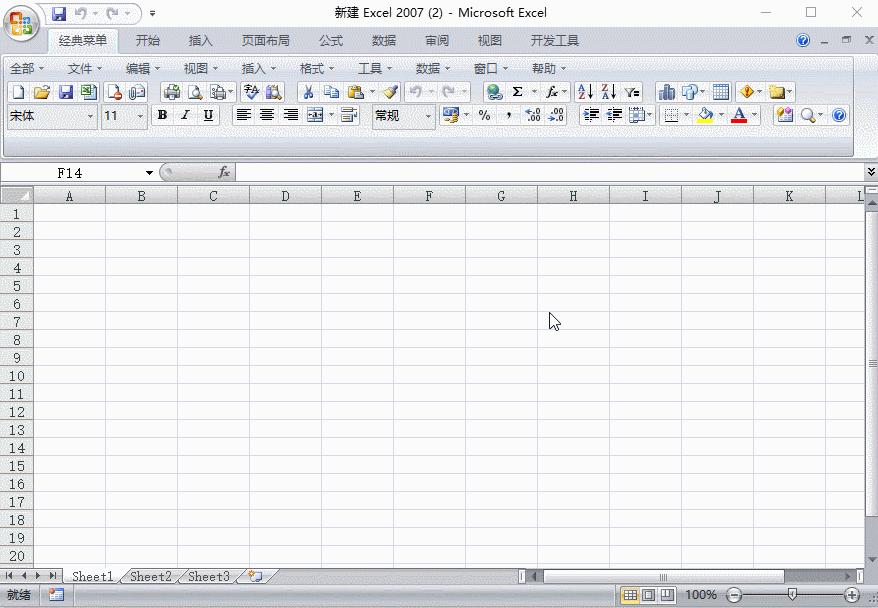Open Print Preview from the toolbar

(x=195, y=92)
